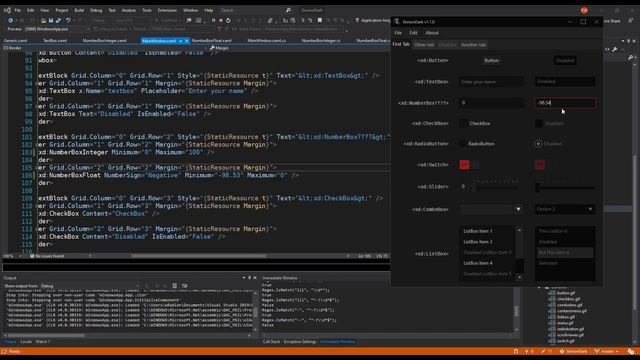Open the NumberBoxFloat.xaml editor tab
The image size is (640, 360).
(211, 41)
